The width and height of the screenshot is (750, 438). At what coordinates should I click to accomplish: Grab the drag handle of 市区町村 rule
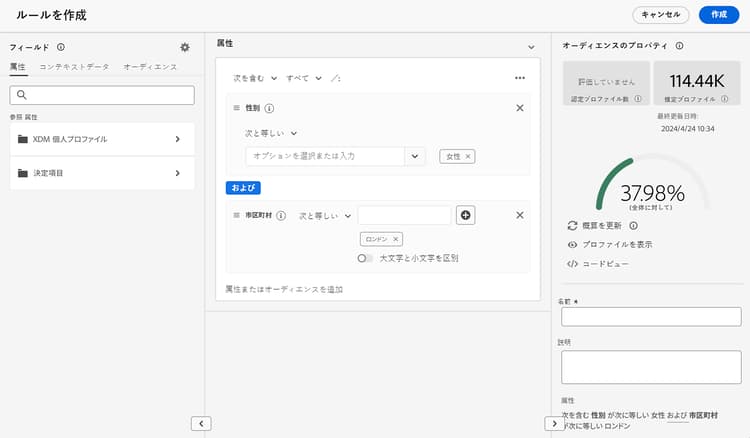pos(236,215)
